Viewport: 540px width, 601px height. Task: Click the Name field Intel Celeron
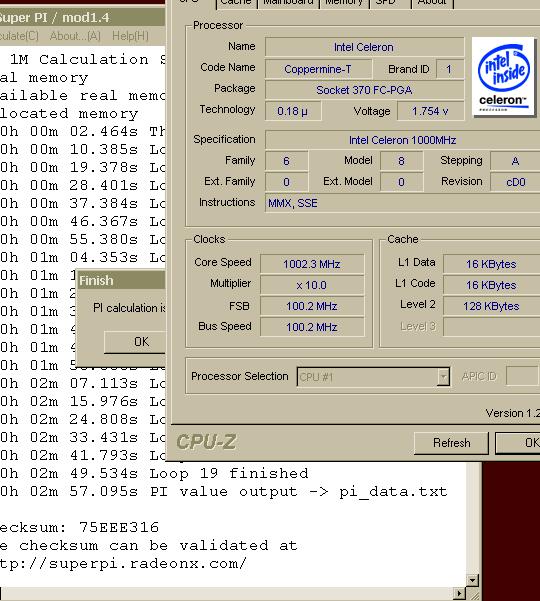click(364, 47)
